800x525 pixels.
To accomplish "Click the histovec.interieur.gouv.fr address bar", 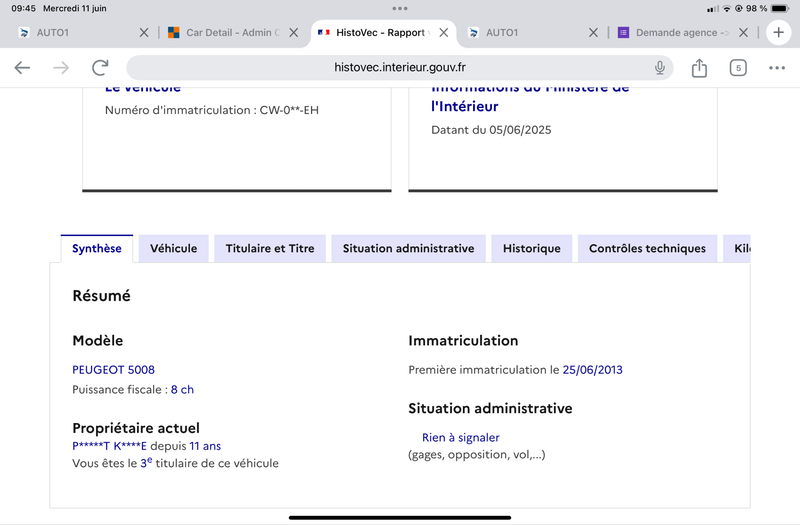I will 400,67.
